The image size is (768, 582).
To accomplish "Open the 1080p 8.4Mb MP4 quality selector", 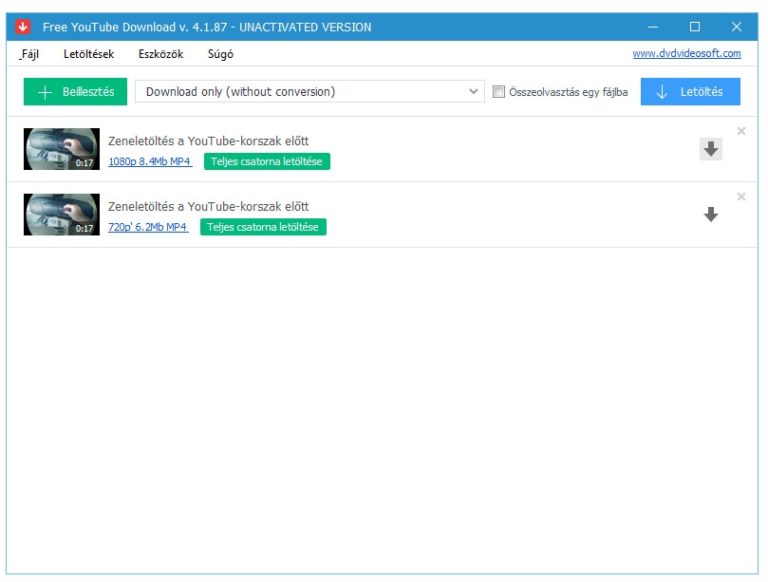I will click(x=150, y=161).
